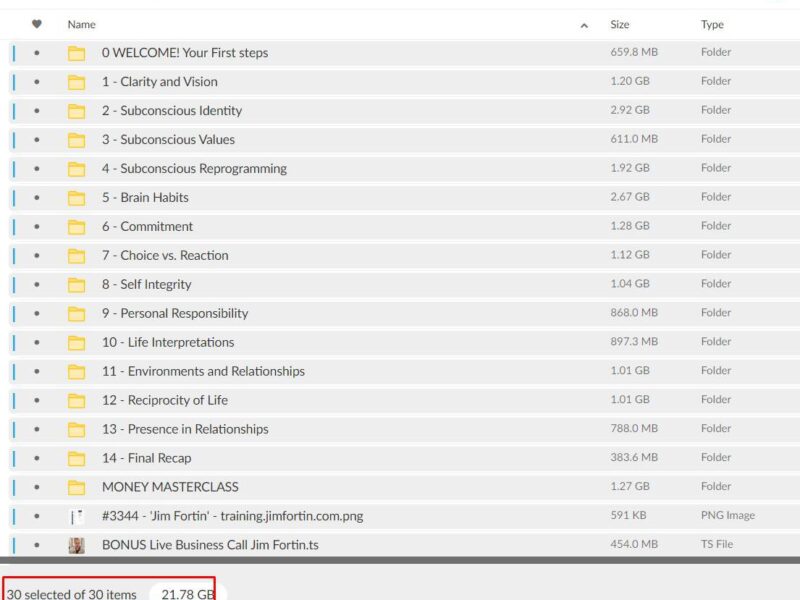Toggle favorite dot for Self Integrity row
The height and width of the screenshot is (600, 800).
tap(37, 285)
